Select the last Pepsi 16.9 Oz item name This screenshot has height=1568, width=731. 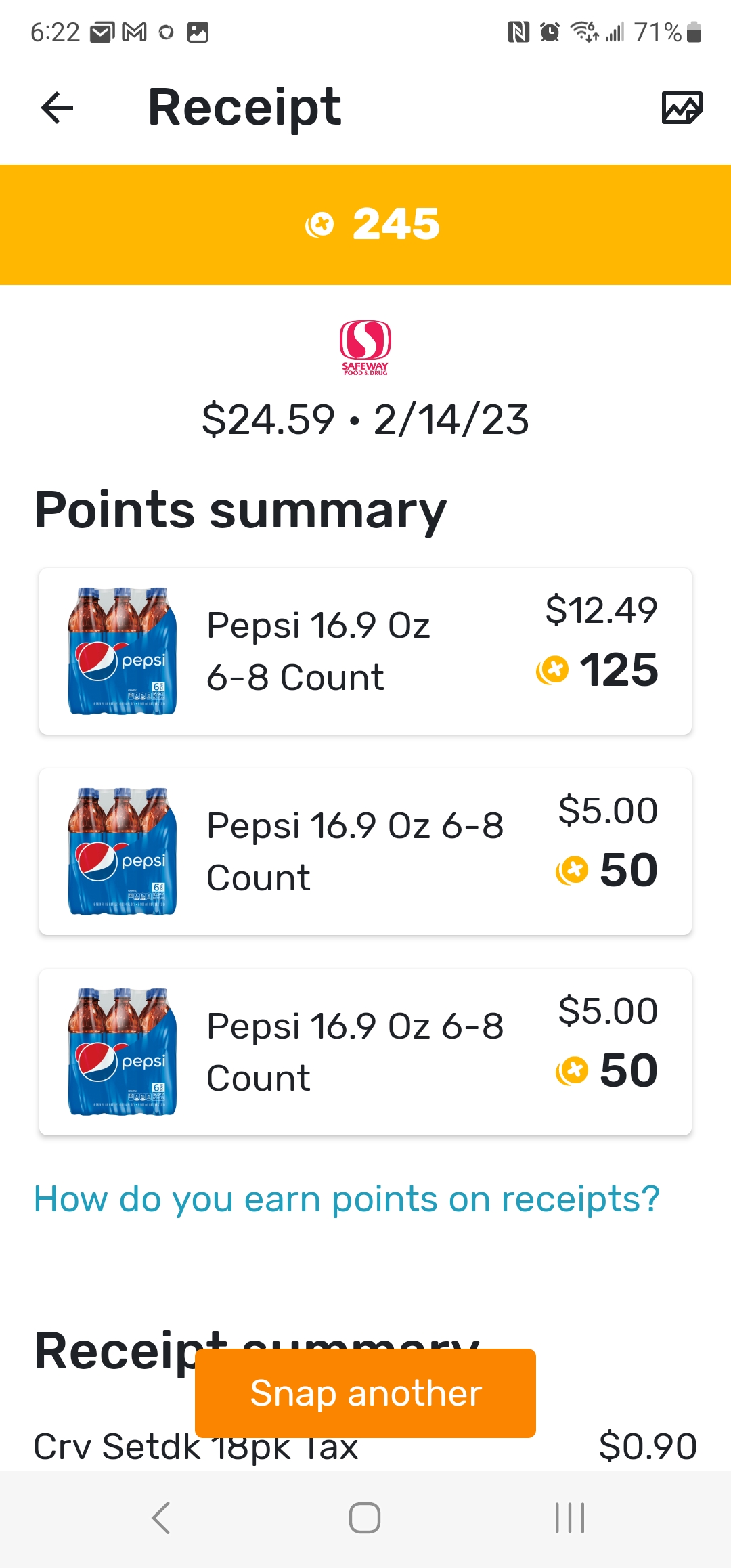click(x=355, y=1051)
